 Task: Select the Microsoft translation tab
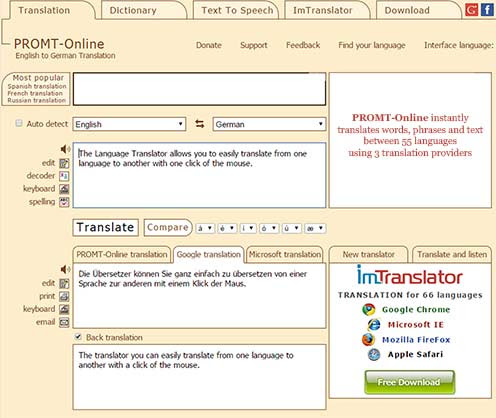pyautogui.click(x=285, y=255)
